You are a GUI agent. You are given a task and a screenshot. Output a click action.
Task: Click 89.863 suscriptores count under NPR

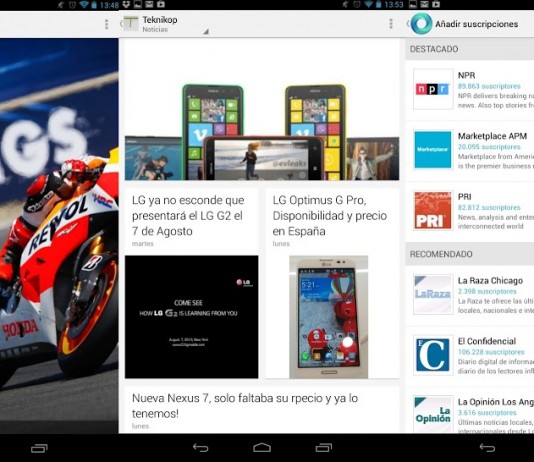click(489, 86)
